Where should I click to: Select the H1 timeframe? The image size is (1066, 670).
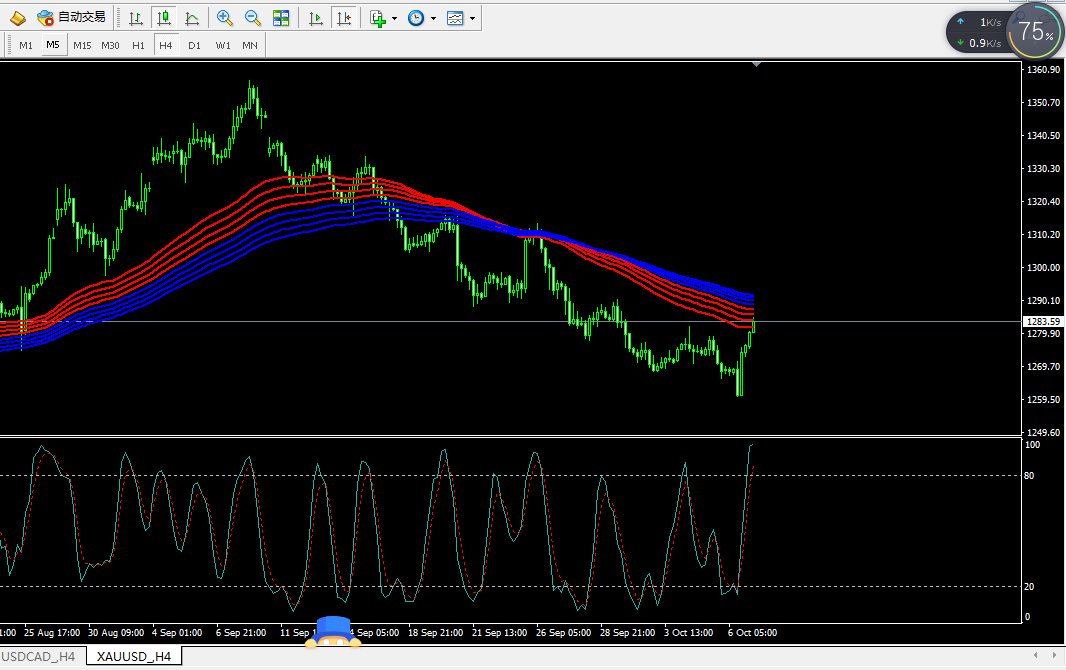click(138, 46)
